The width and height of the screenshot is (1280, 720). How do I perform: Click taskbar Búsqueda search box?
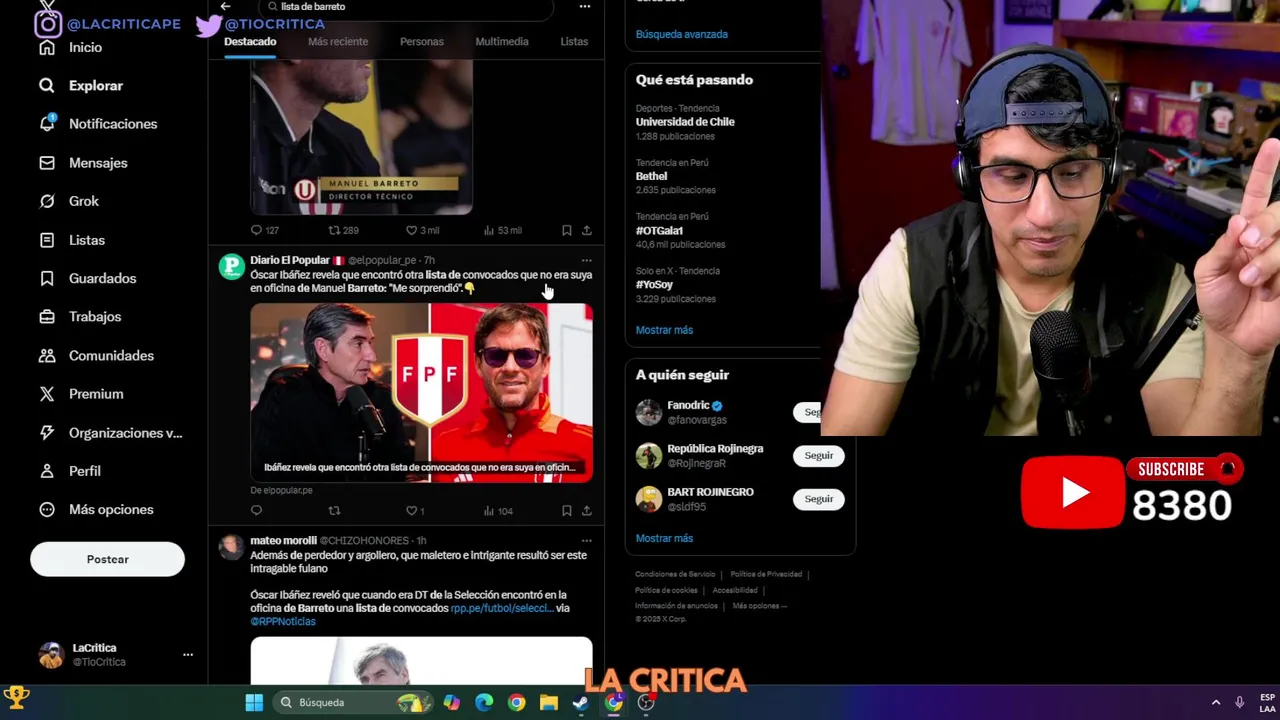tap(351, 702)
